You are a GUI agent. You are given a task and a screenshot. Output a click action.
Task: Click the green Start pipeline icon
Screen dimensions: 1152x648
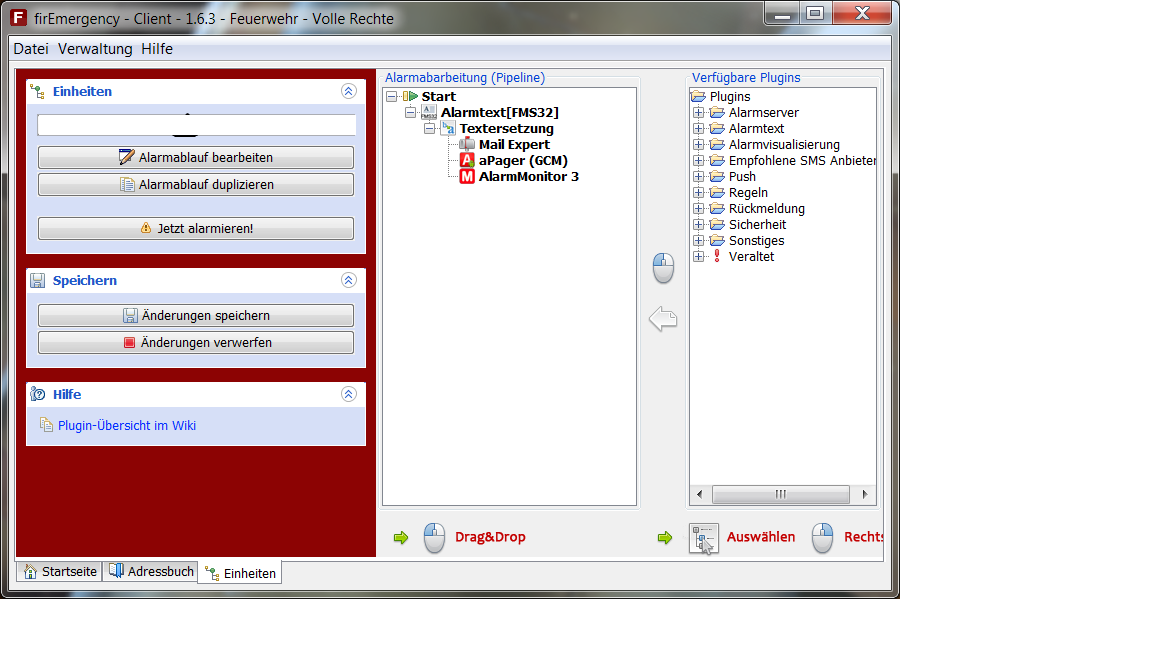pos(410,97)
